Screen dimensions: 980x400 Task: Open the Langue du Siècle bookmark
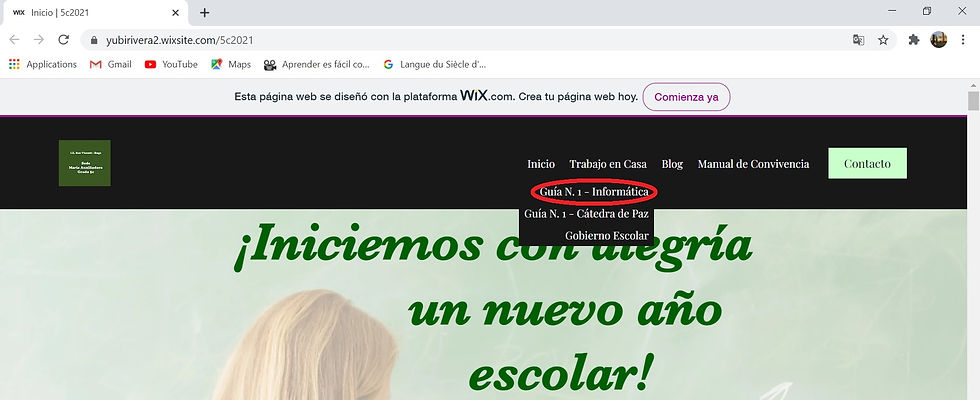434,64
